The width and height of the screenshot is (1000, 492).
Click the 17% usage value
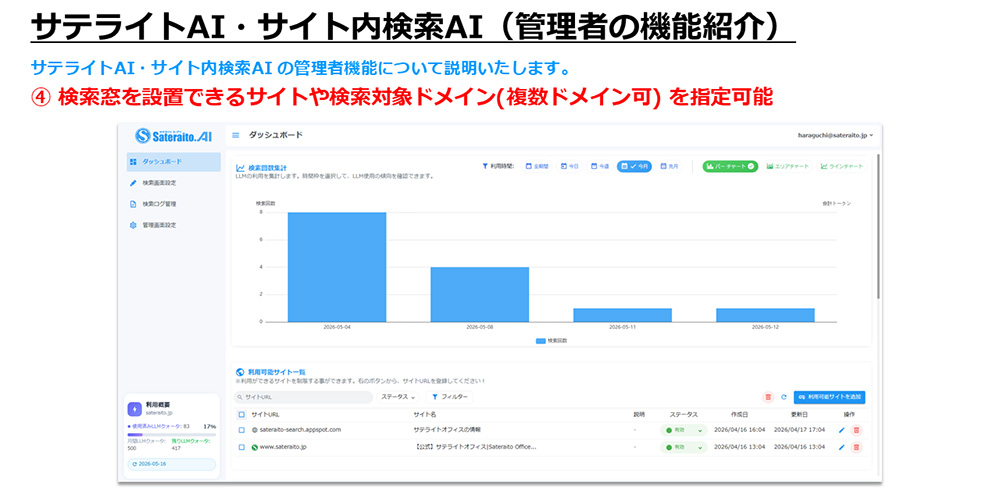click(x=210, y=426)
